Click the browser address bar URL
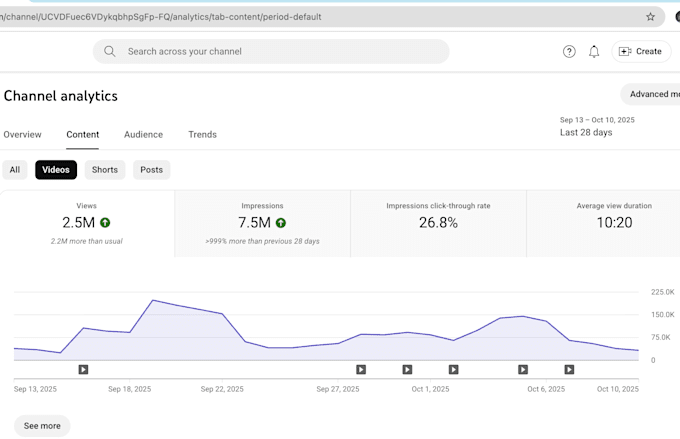The image size is (680, 439). (161, 17)
